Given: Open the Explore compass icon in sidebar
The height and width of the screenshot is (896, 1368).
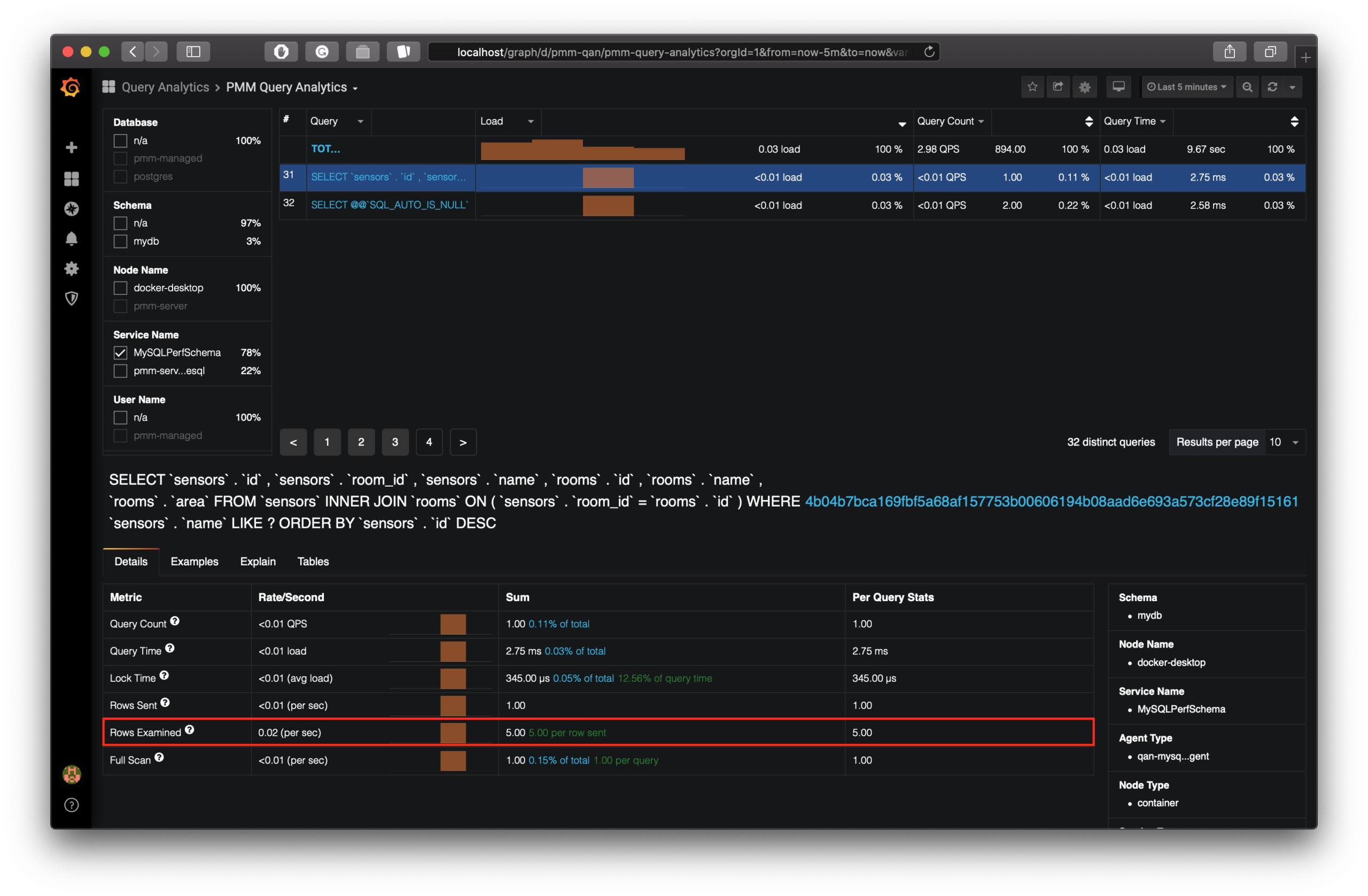Looking at the screenshot, I should tap(71, 208).
